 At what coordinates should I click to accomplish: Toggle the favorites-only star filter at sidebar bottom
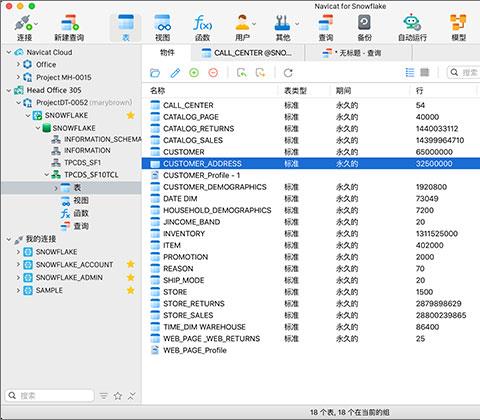pos(118,396)
